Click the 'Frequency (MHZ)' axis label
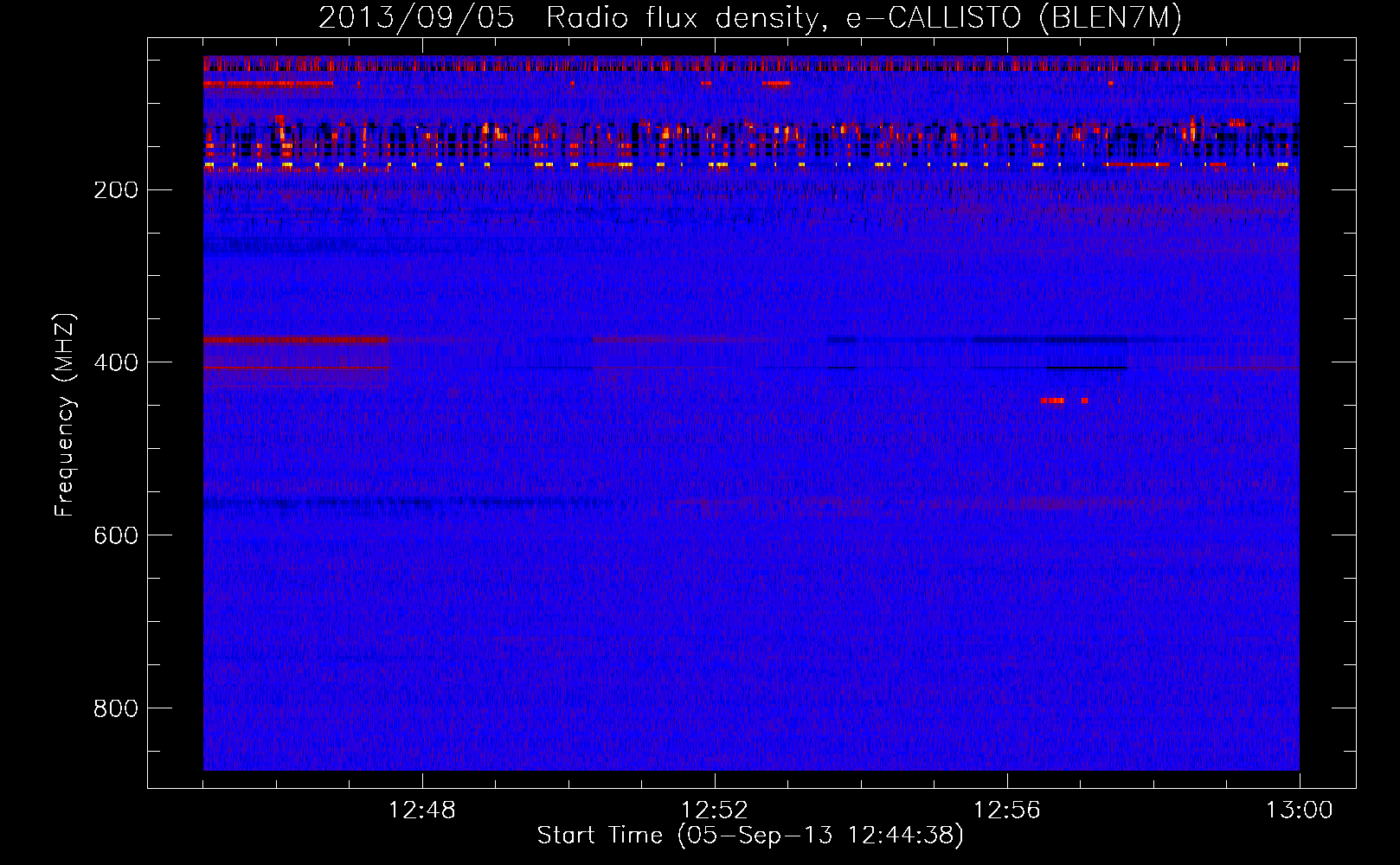Image resolution: width=1400 pixels, height=865 pixels. point(65,415)
